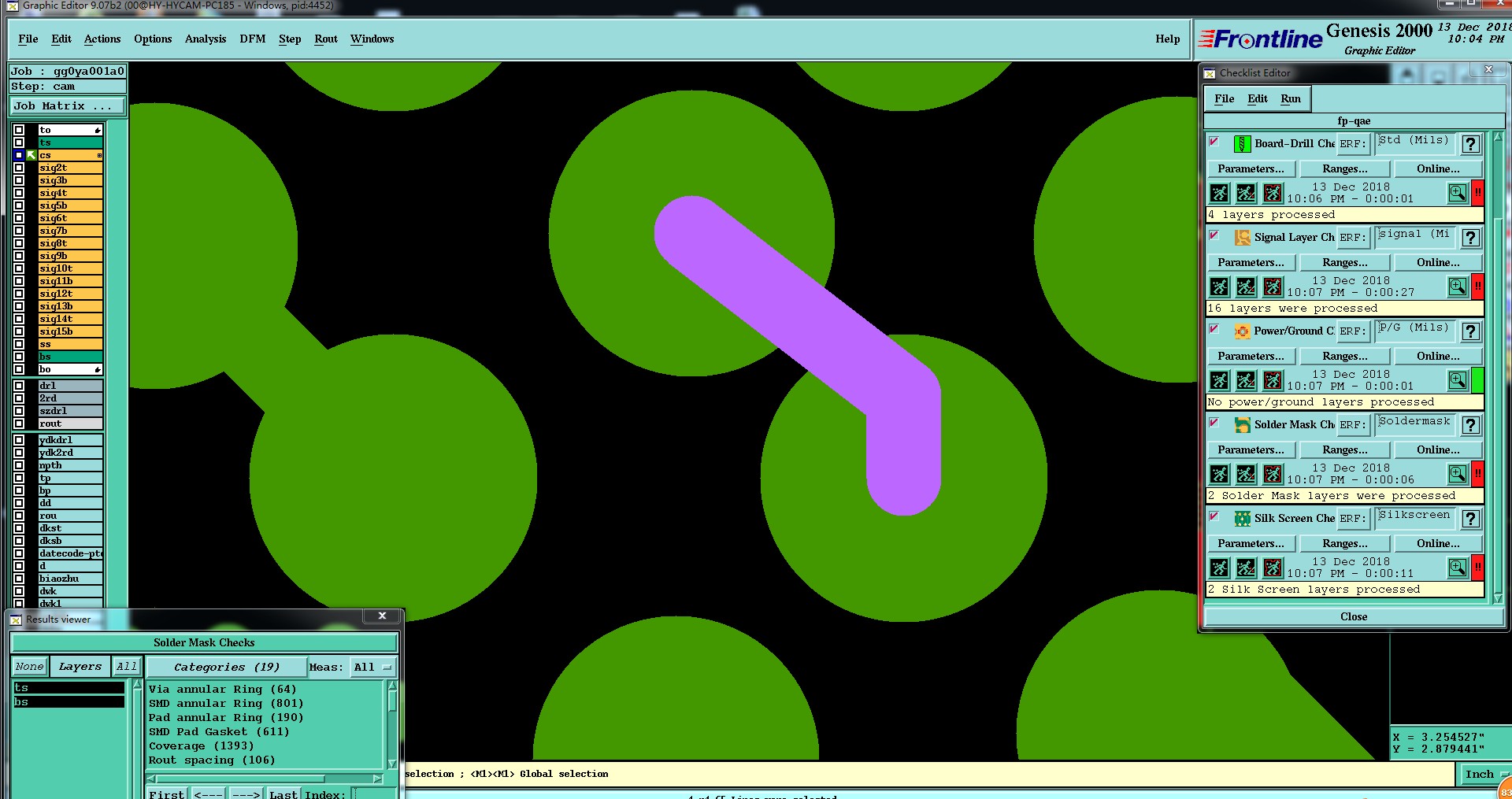Click red-framed running-man icon in Board-Drill row
1512x799 pixels.
coord(1273,193)
